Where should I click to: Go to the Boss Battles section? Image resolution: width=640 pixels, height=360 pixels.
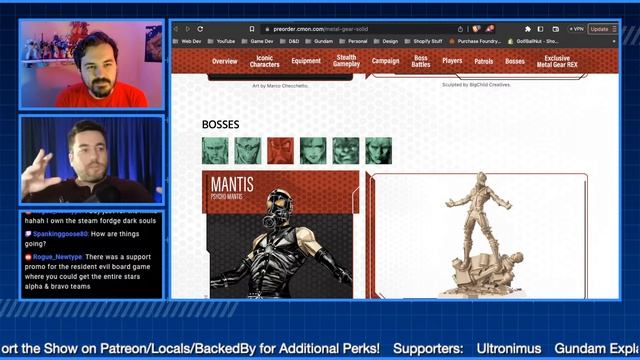421,61
